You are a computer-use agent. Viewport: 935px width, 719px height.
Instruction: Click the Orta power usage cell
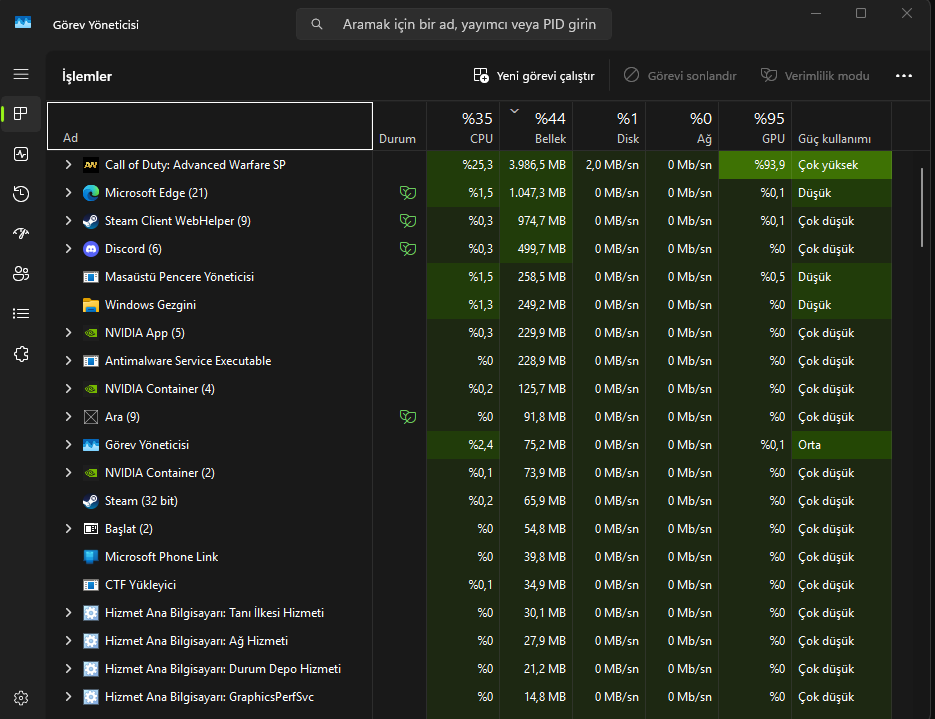point(841,445)
